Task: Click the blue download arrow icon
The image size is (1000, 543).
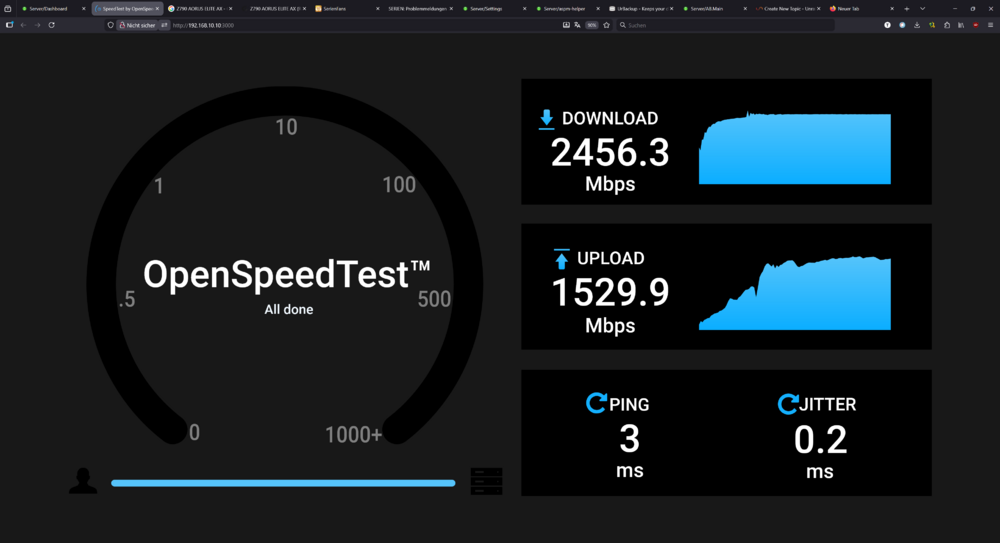Action: 547,119
